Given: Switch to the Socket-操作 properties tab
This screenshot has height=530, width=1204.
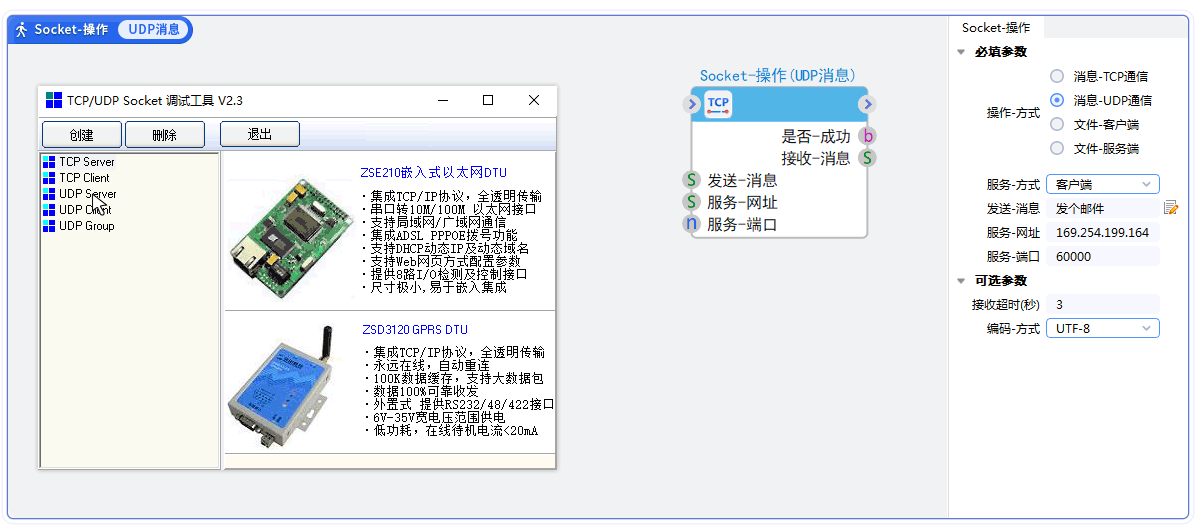Looking at the screenshot, I should 995,28.
